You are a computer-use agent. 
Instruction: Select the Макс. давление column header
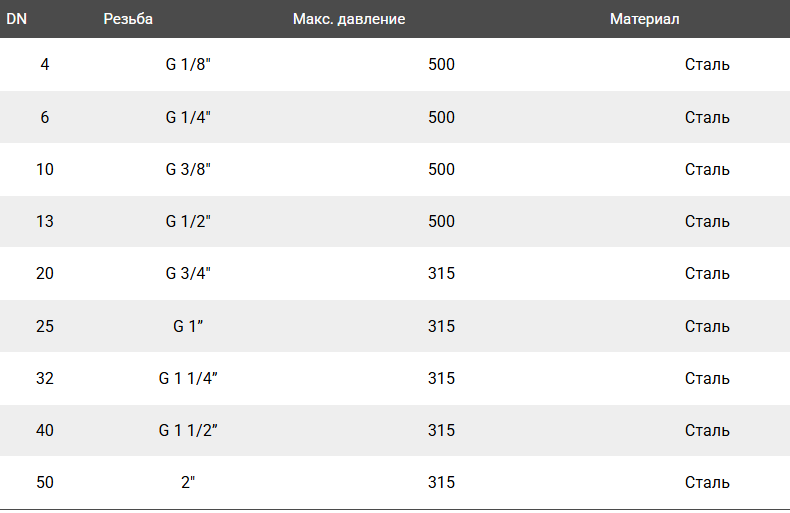[x=349, y=19]
